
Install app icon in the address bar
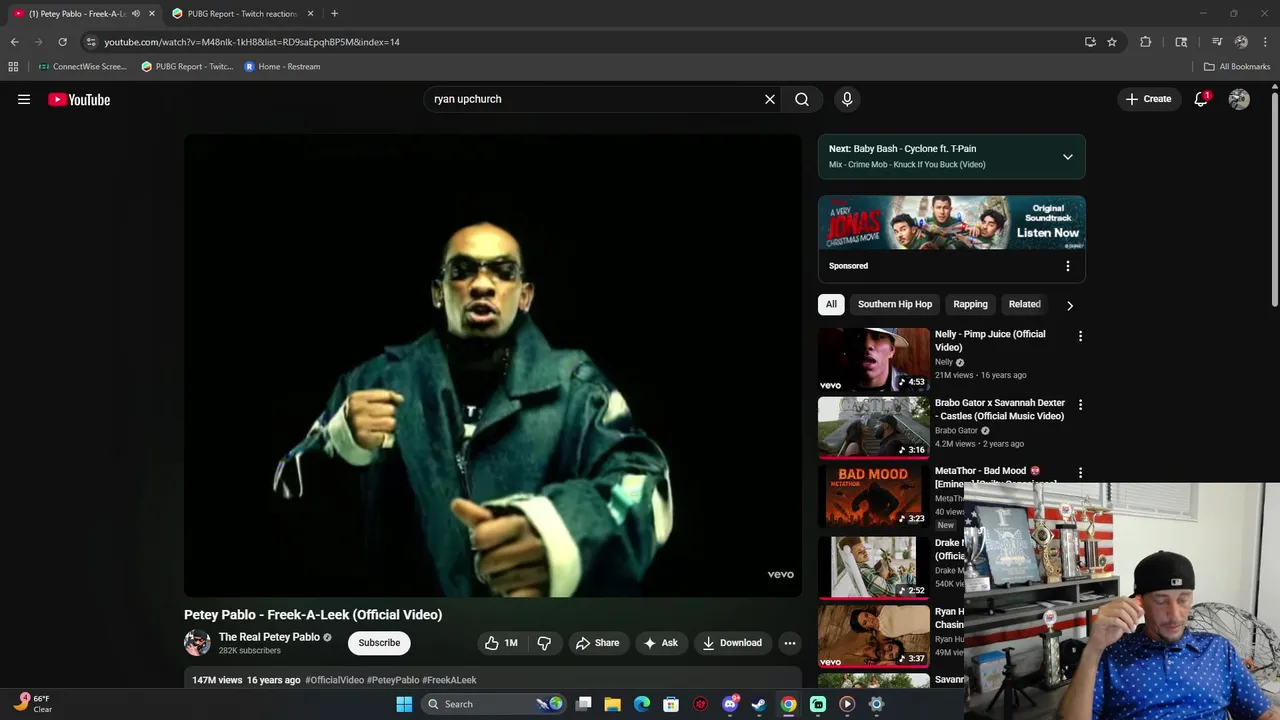tap(1090, 42)
